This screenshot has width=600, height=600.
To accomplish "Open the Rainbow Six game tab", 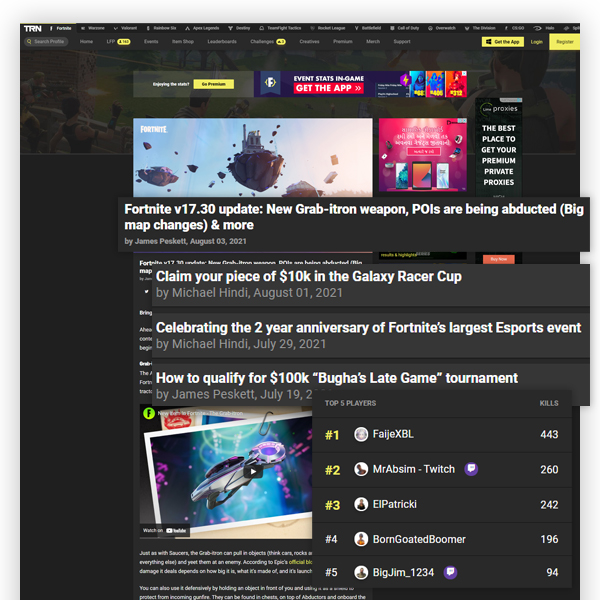I will tap(161, 28).
